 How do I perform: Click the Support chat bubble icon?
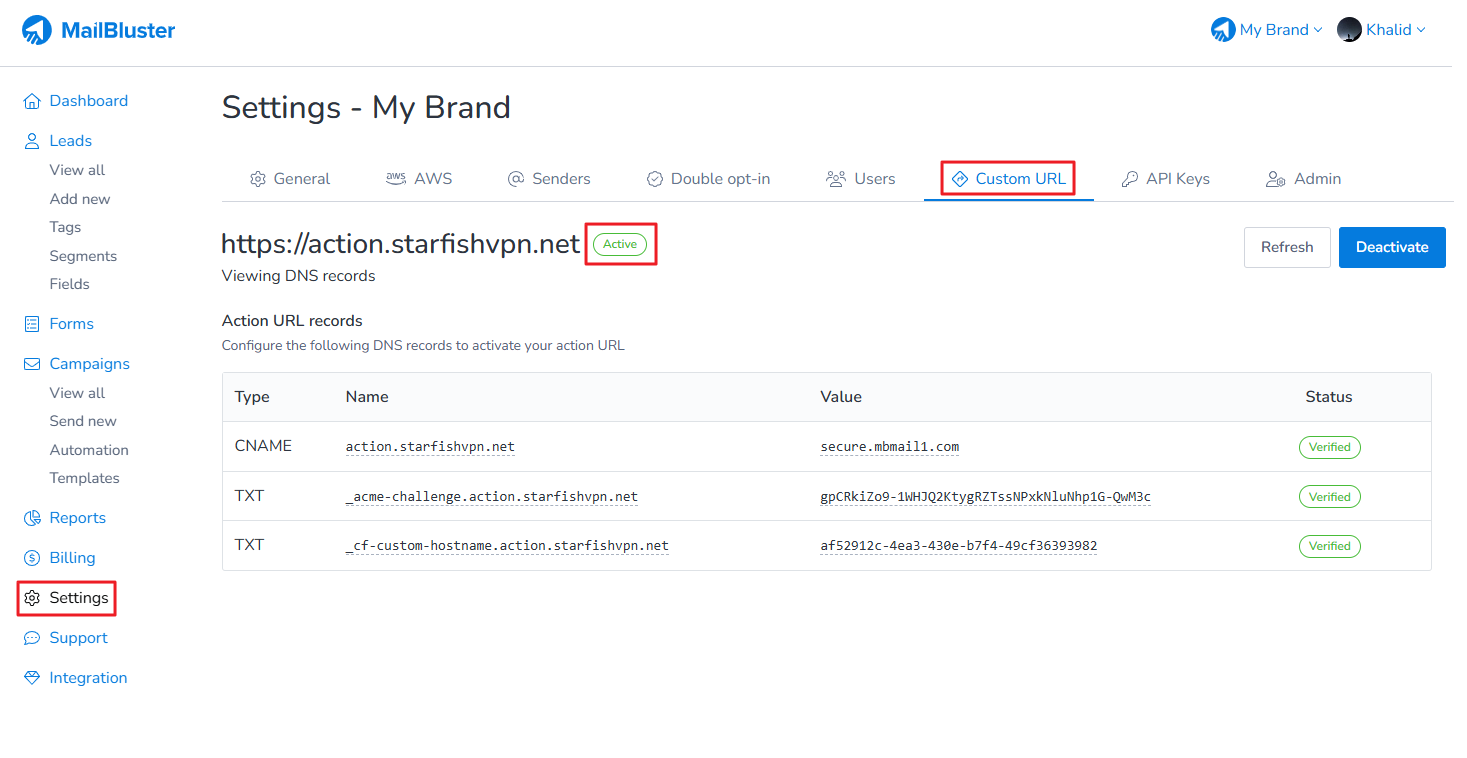click(32, 638)
